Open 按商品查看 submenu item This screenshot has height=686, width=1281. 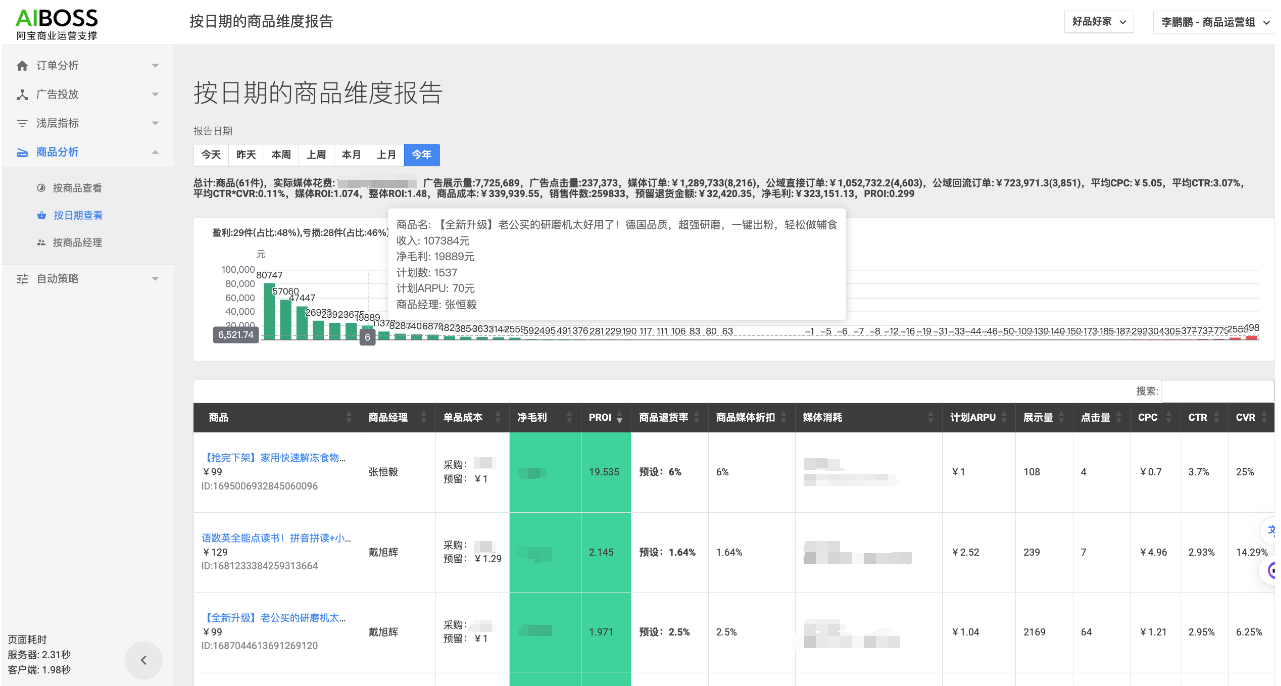coord(77,188)
